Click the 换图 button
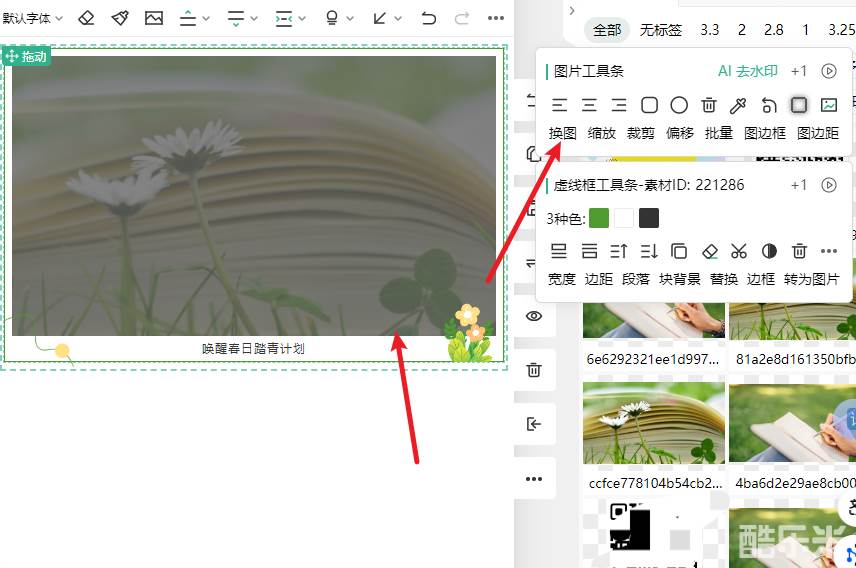 [x=562, y=132]
